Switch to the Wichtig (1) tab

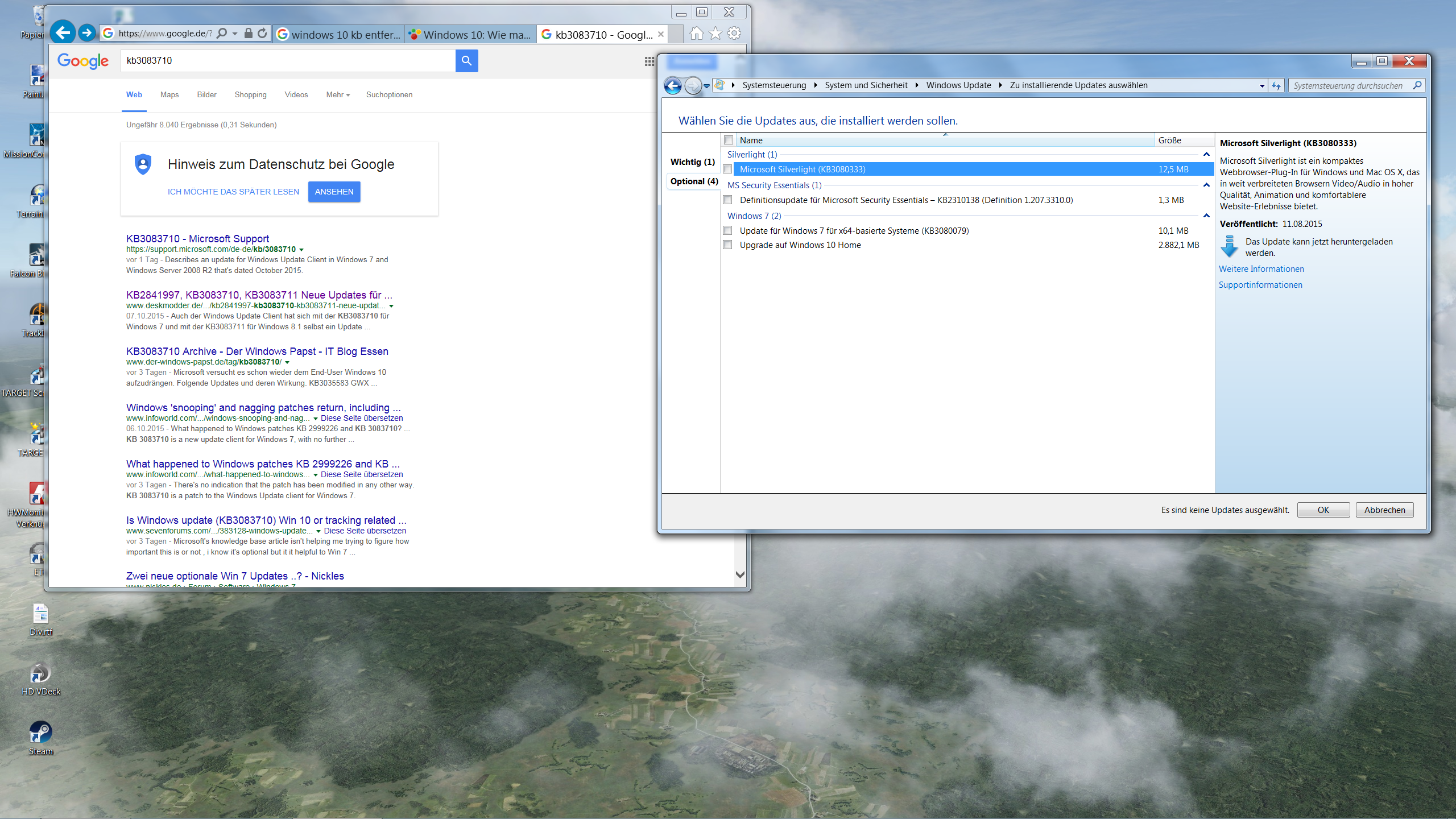pos(692,162)
